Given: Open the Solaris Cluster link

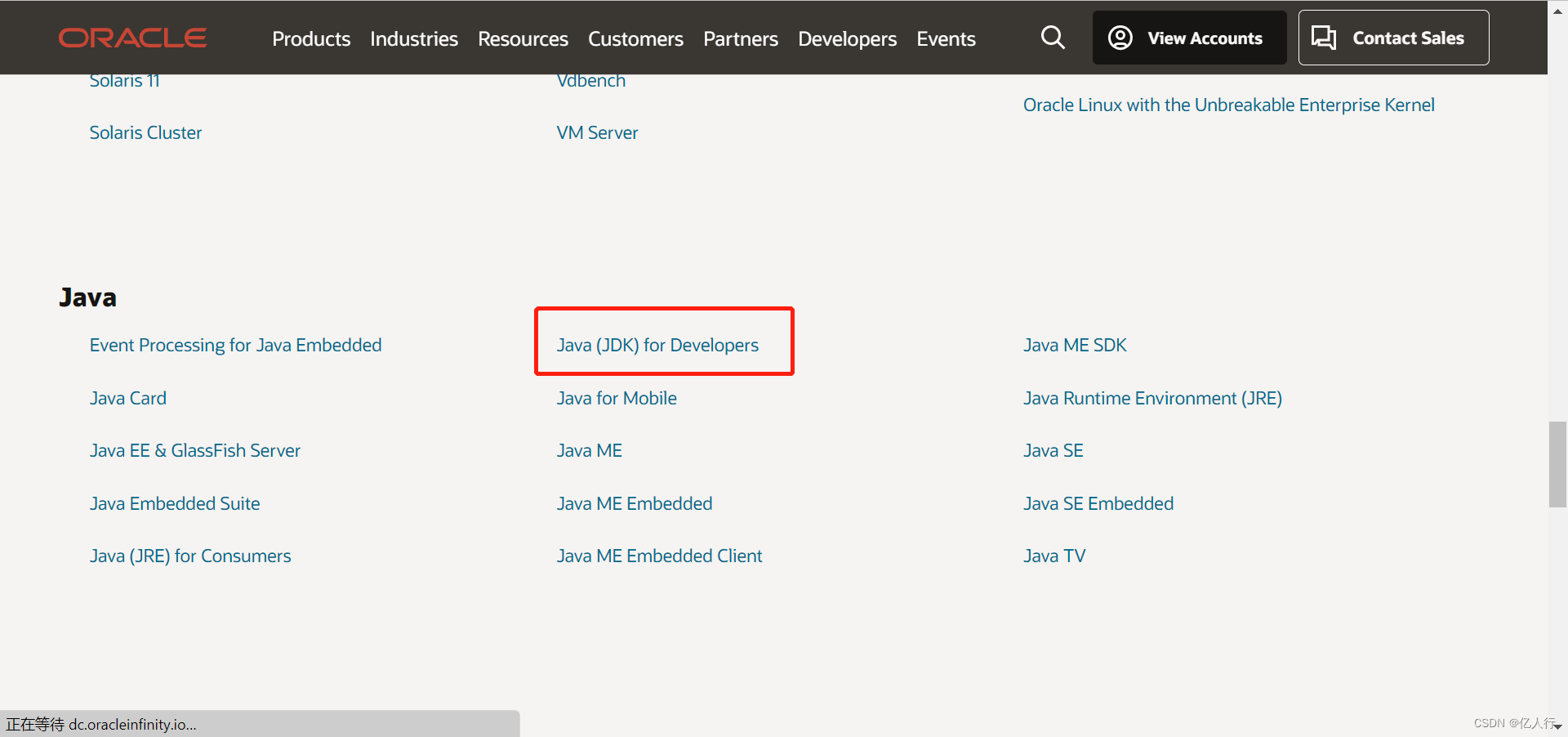Looking at the screenshot, I should click(145, 132).
